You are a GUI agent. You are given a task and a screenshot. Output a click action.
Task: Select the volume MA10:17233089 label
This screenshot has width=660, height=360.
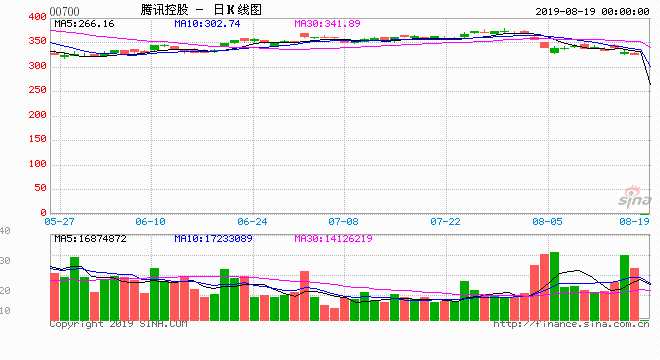(213, 239)
